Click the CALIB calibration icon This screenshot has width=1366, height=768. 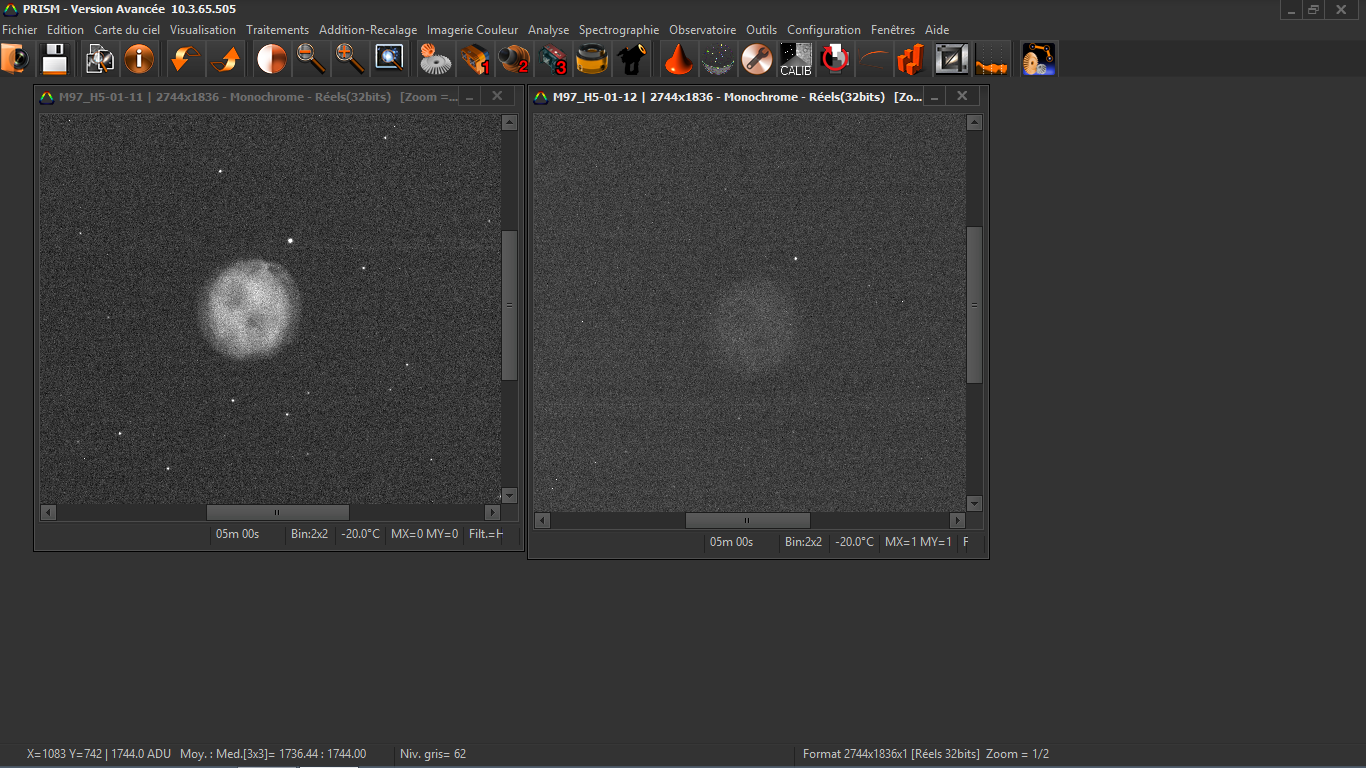(796, 60)
